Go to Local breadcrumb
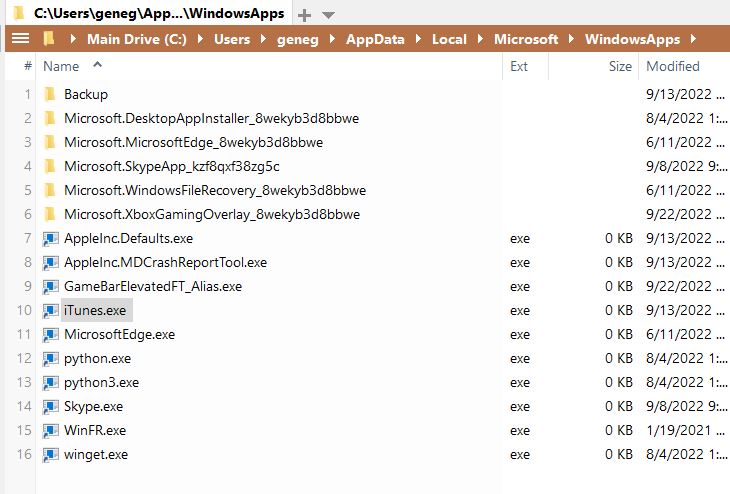730x494 pixels. pos(449,39)
